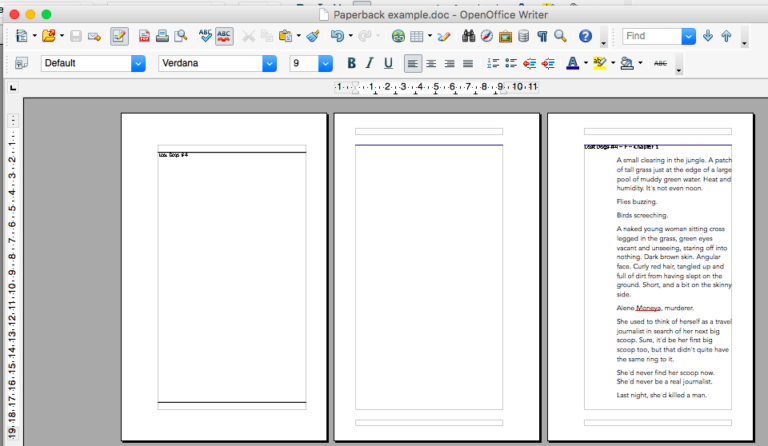Toggle Bold formatting
This screenshot has height=446, width=768.
[351, 64]
